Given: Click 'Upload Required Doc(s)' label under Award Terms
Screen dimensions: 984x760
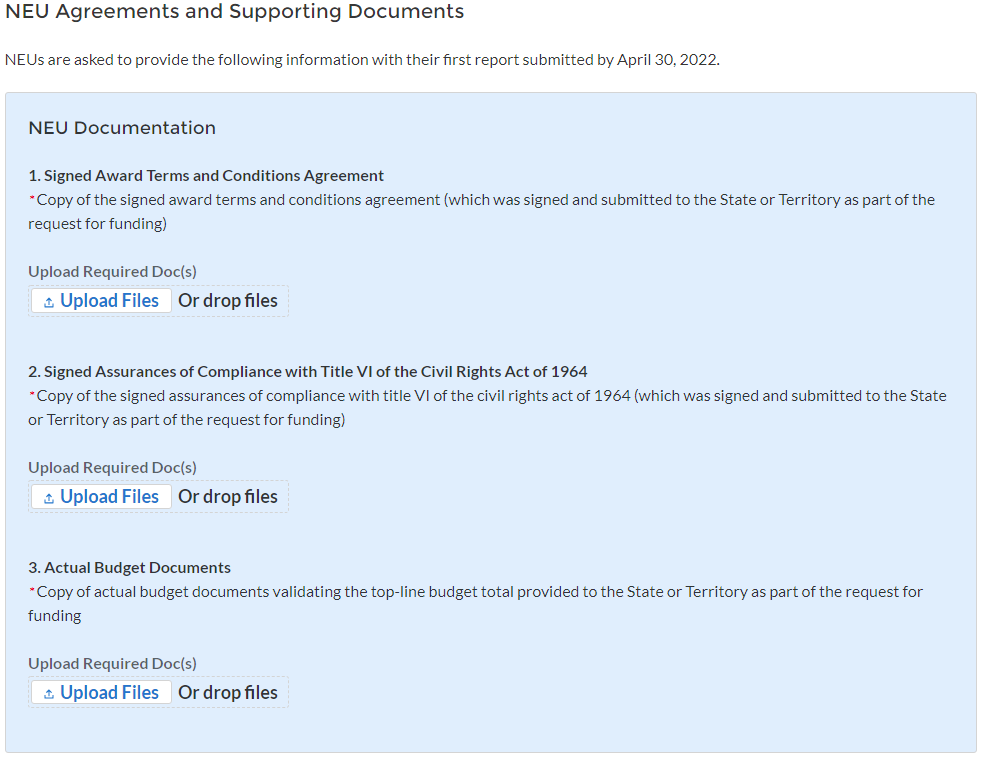Looking at the screenshot, I should 112,272.
